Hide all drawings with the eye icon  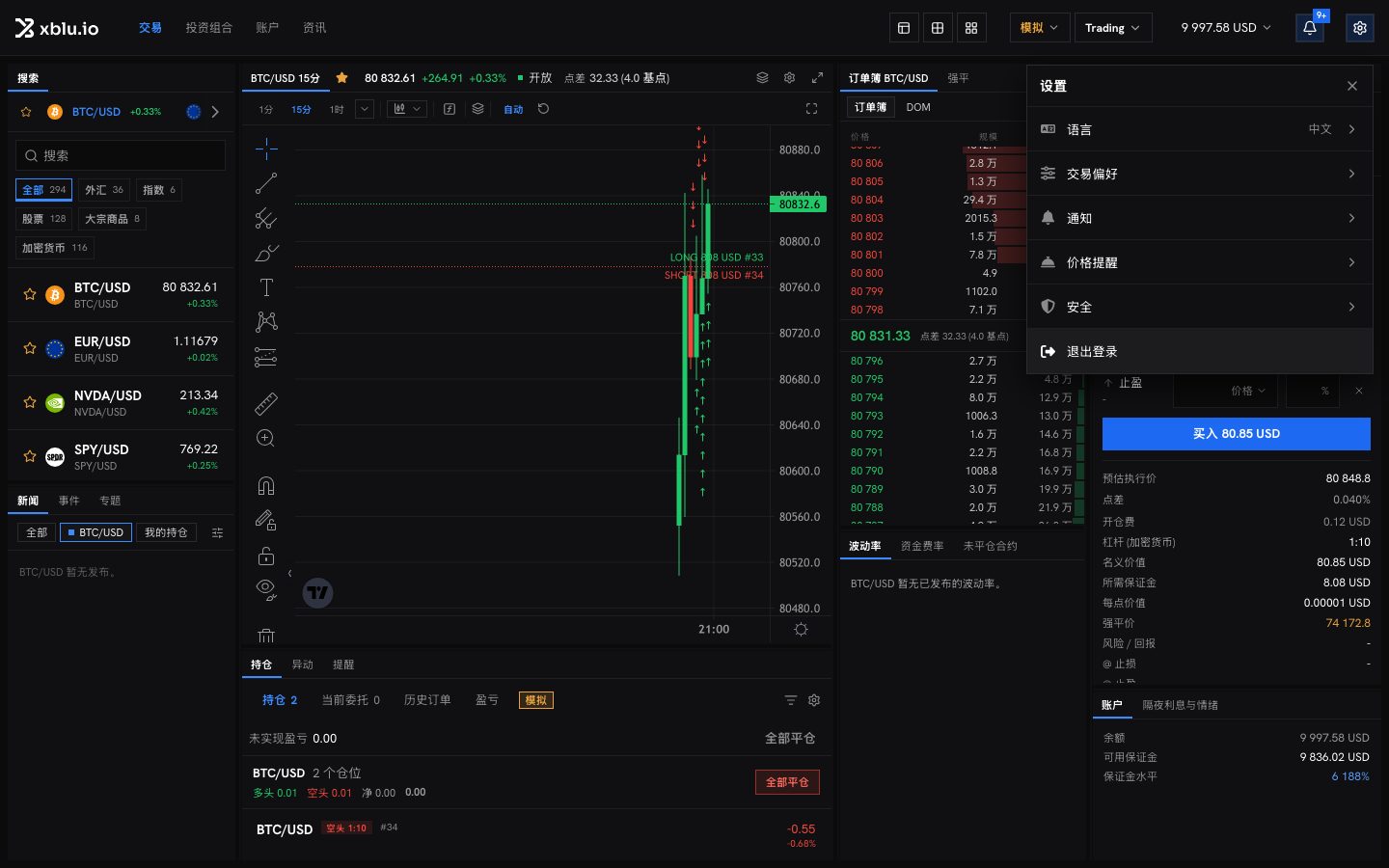266,588
